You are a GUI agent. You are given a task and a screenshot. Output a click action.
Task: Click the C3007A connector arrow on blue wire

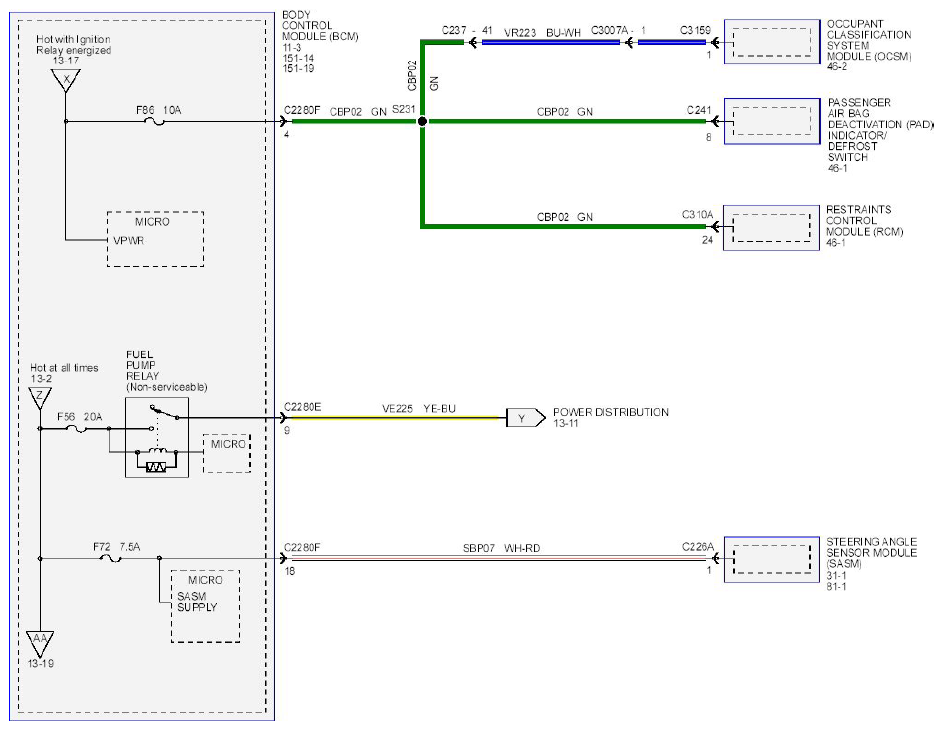629,42
